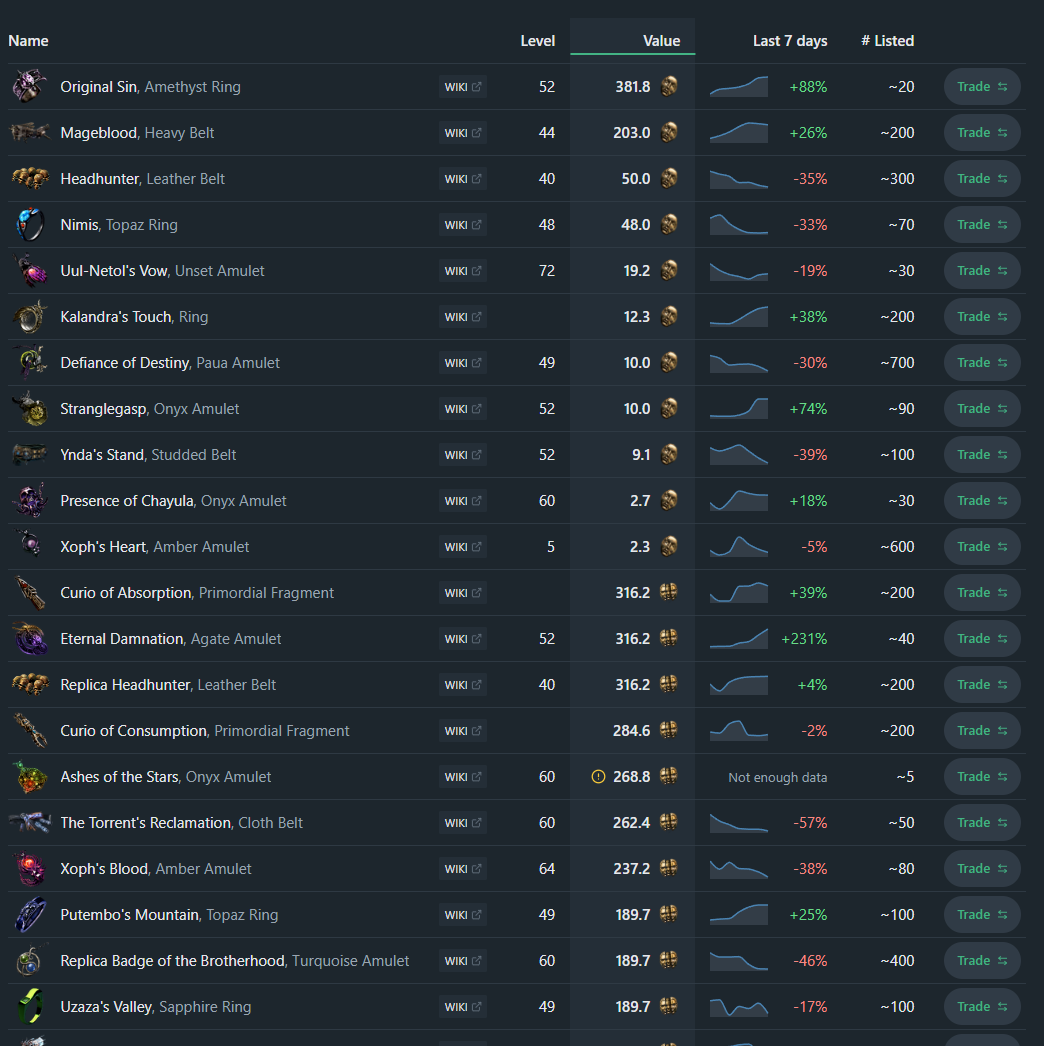Click the ~700 listed count
This screenshot has width=1044, height=1046.
tap(897, 363)
